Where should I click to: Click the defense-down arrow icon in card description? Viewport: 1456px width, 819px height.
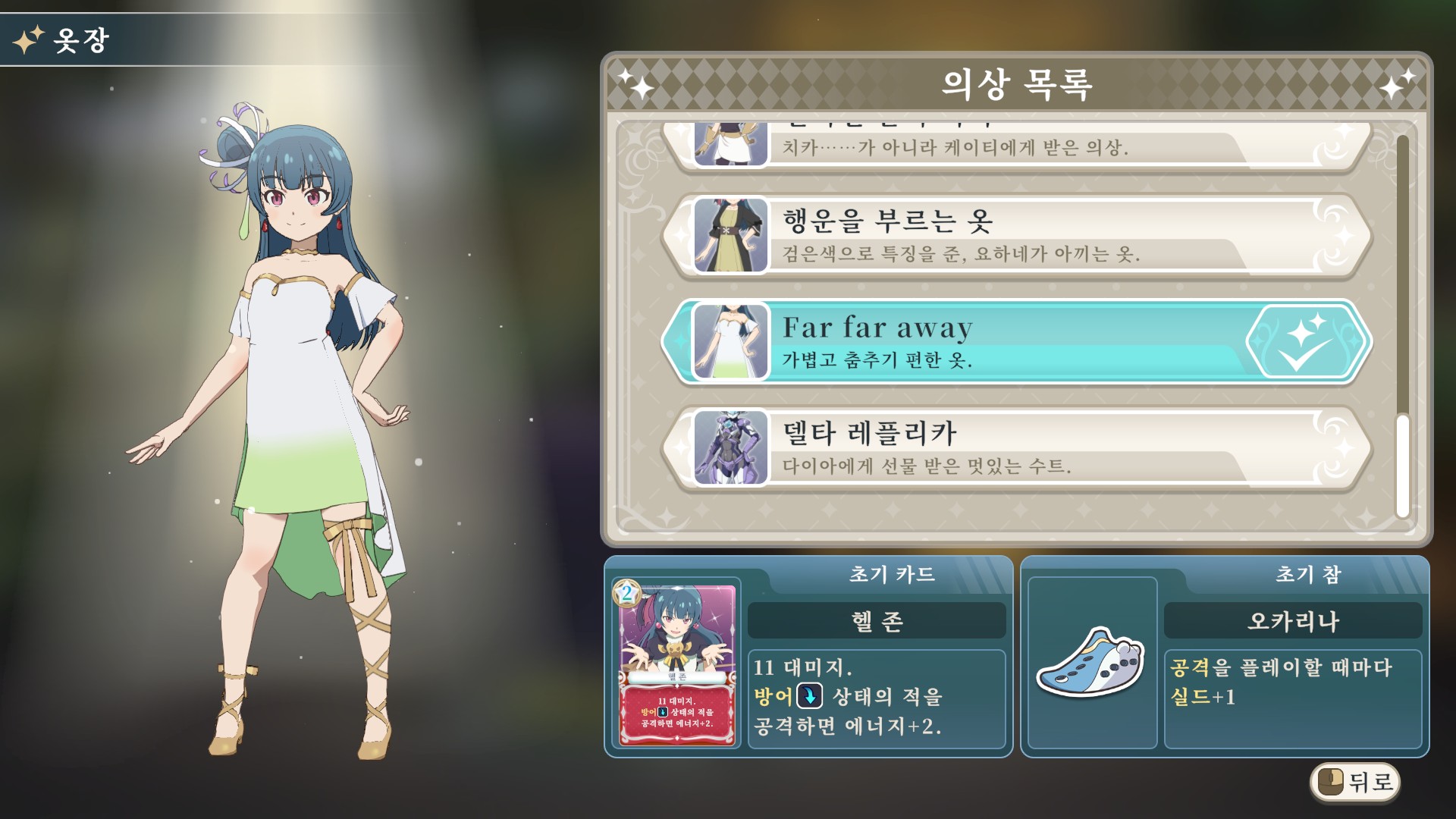click(x=810, y=696)
